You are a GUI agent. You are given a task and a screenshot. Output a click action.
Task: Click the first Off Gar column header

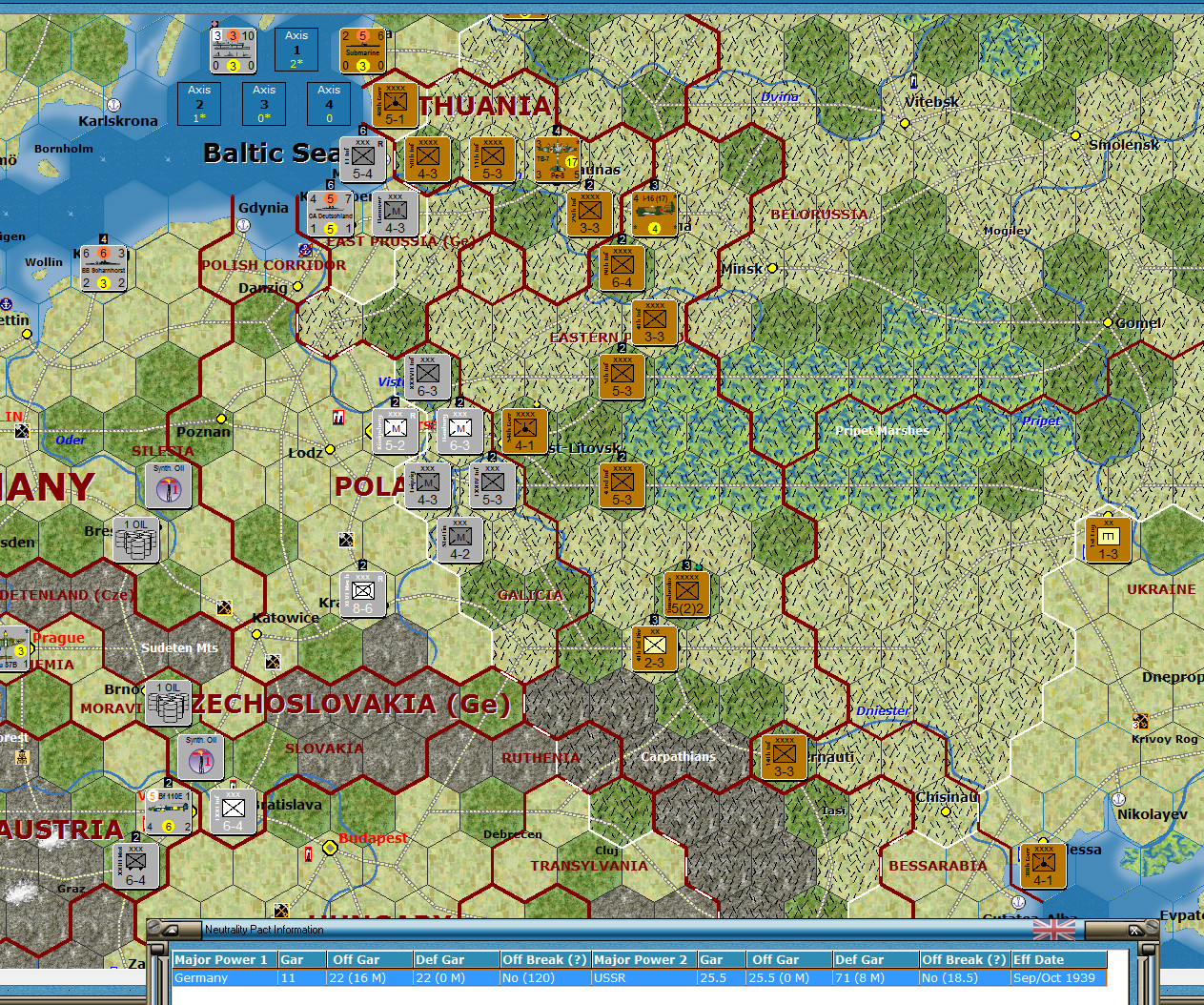point(369,960)
